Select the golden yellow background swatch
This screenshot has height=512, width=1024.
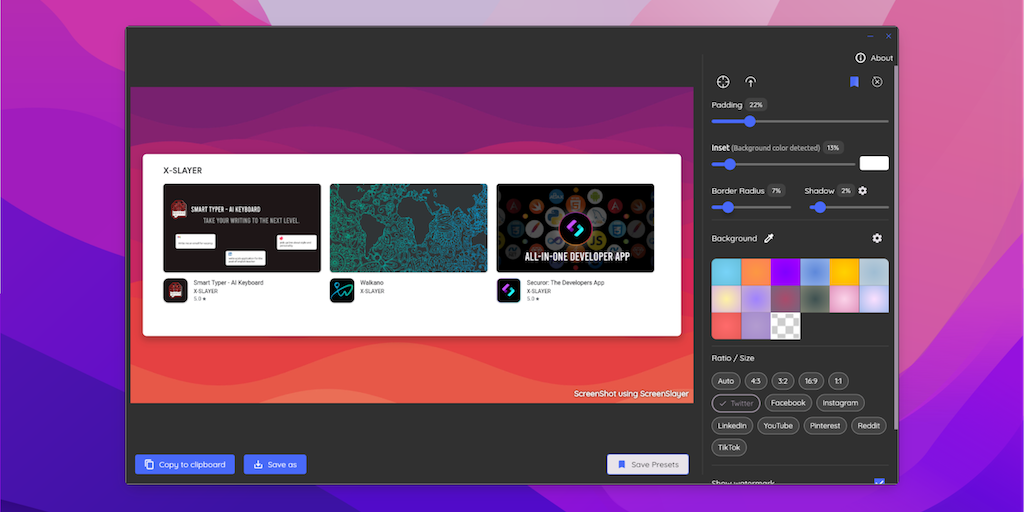click(x=844, y=272)
